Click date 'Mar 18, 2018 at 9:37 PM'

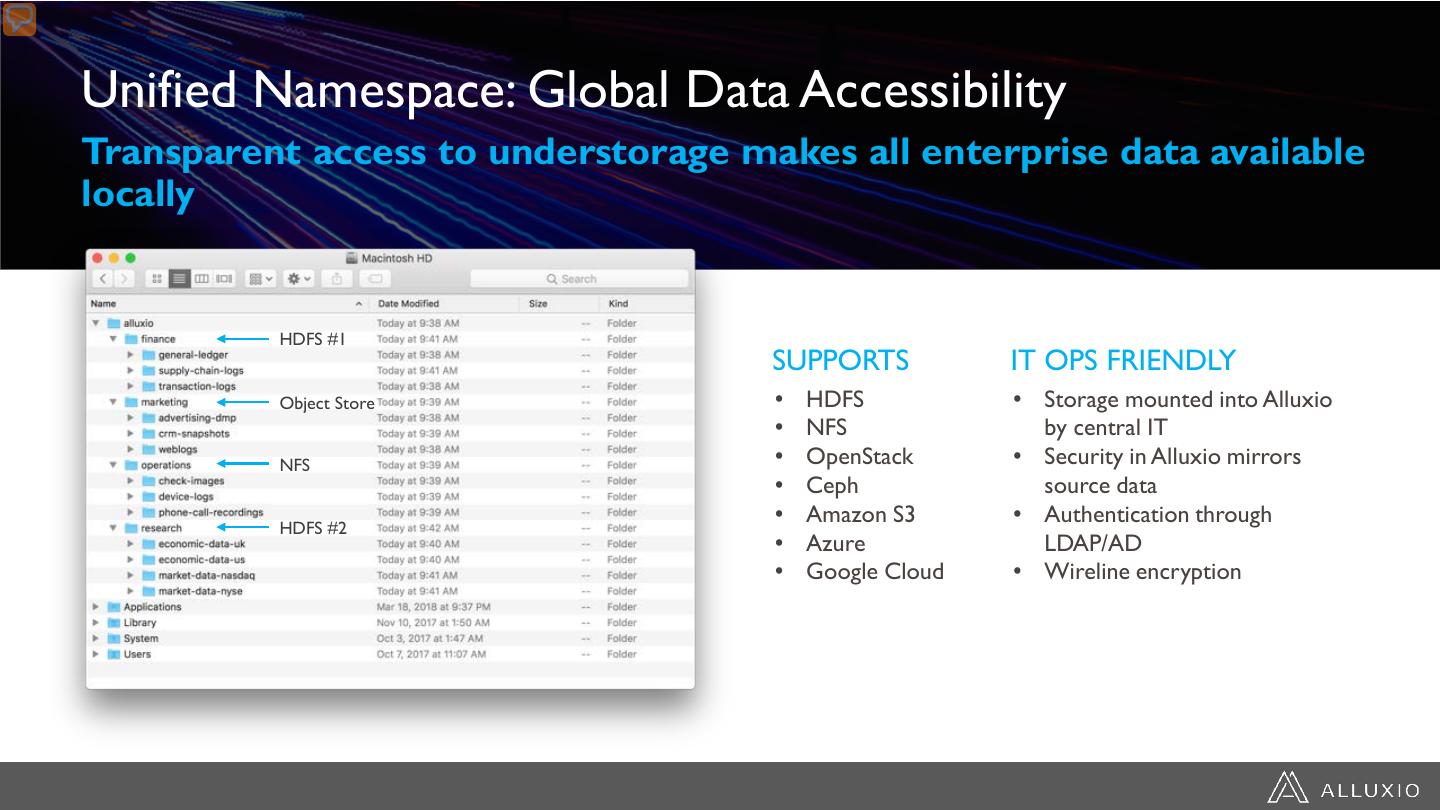pos(434,607)
